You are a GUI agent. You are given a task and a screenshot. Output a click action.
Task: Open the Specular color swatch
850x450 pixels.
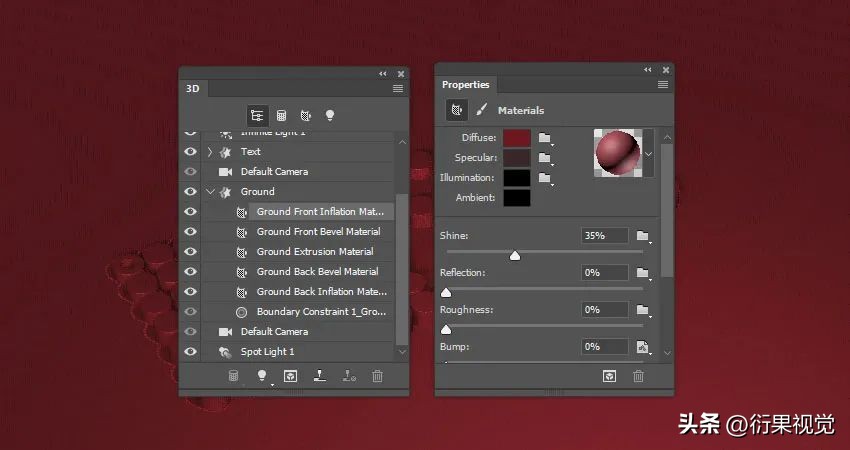tap(517, 158)
